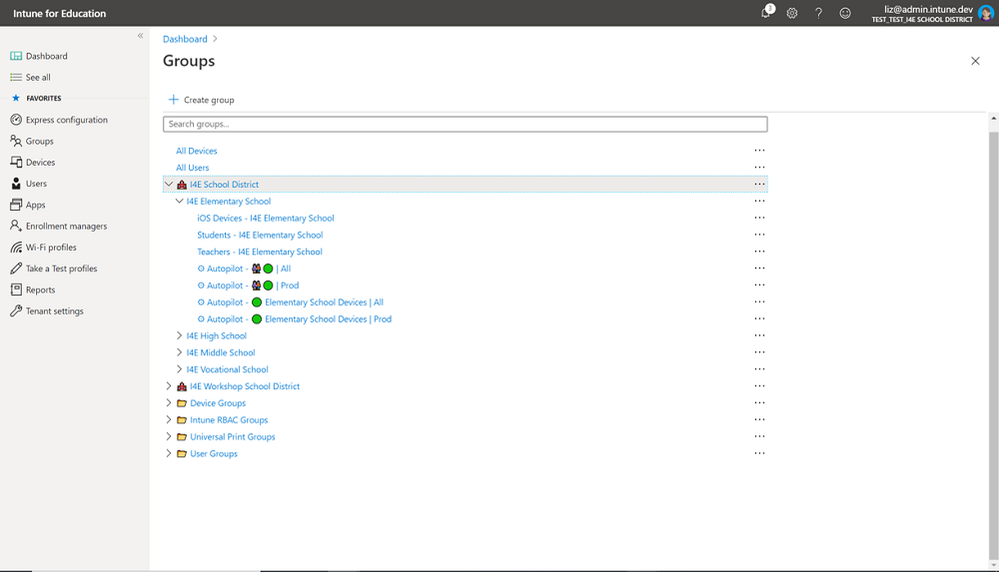Open Autopilot Elementary School Devices | Prod group
This screenshot has height=572, width=999.
tap(294, 319)
